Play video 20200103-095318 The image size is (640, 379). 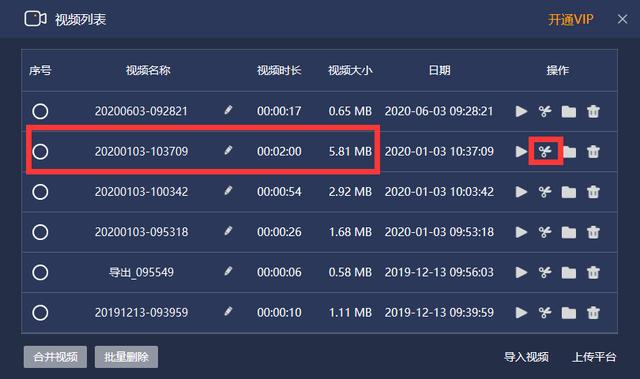521,232
